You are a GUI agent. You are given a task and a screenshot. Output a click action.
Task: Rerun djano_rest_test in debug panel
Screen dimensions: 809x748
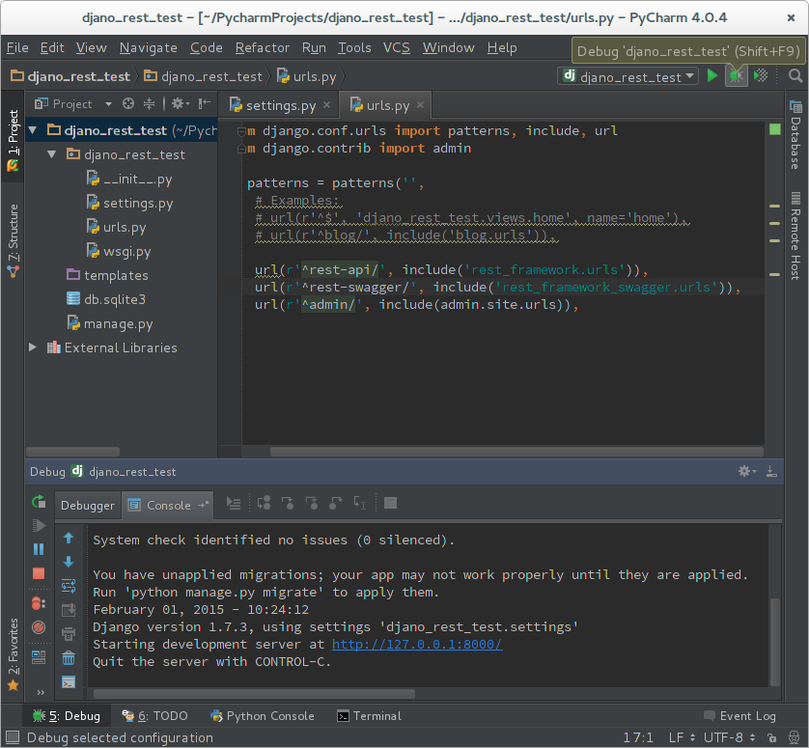(39, 501)
